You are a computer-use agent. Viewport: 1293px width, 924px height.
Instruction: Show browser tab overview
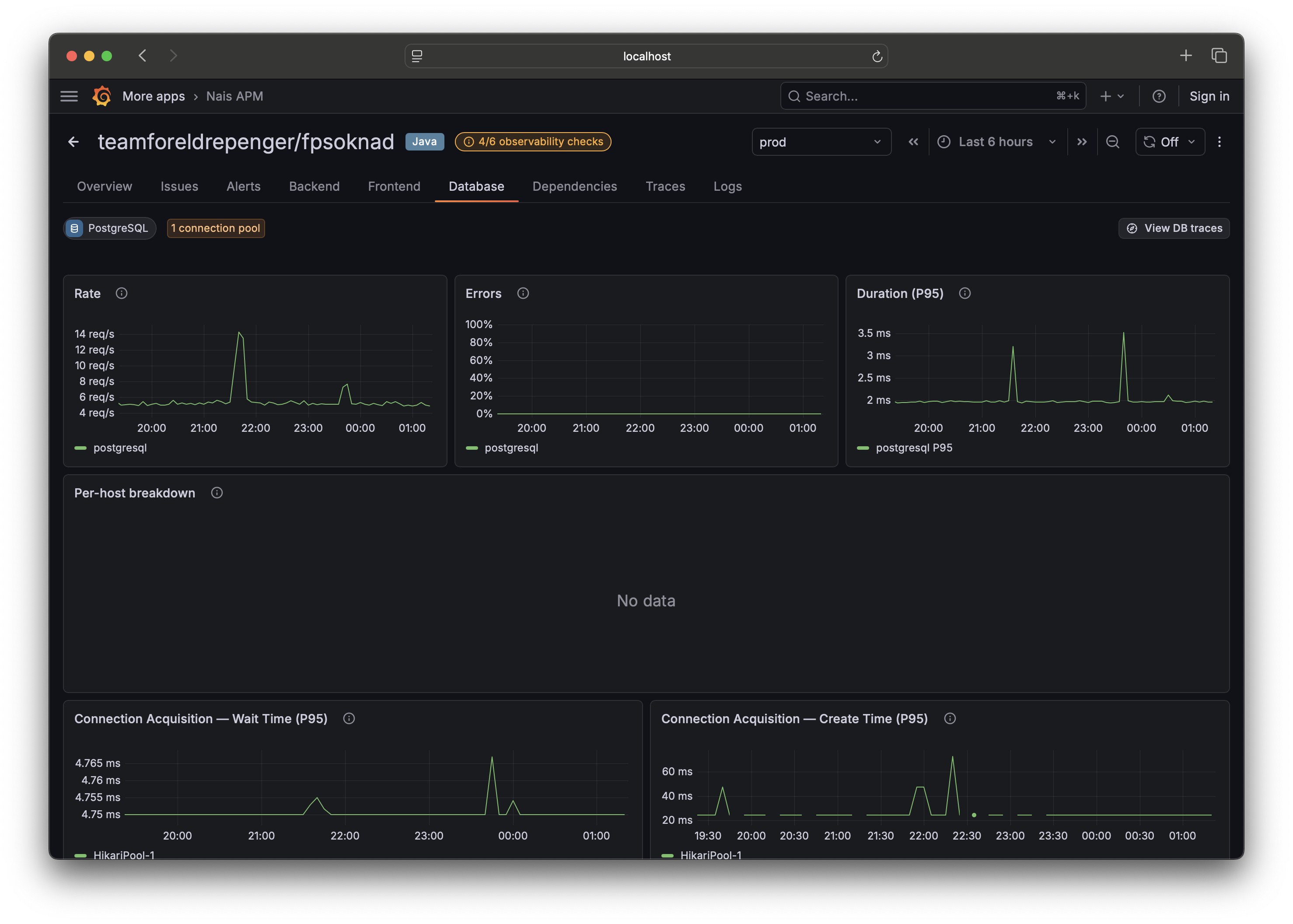point(1219,55)
